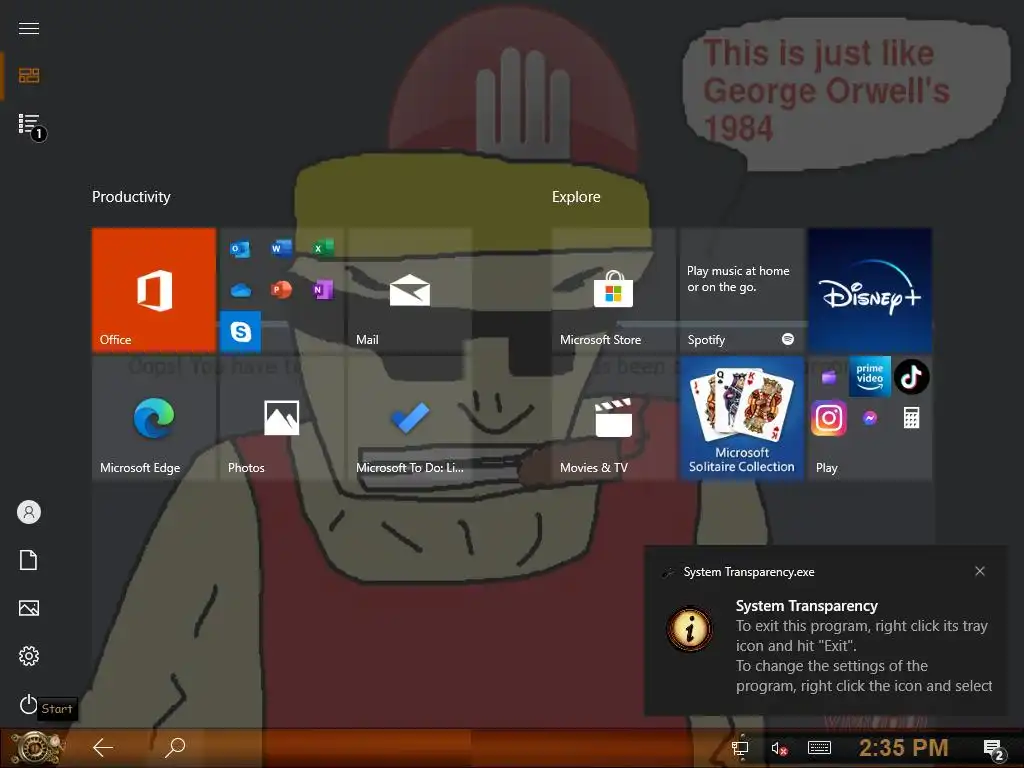Open the Mail tile
1024x768 pixels.
pos(409,290)
